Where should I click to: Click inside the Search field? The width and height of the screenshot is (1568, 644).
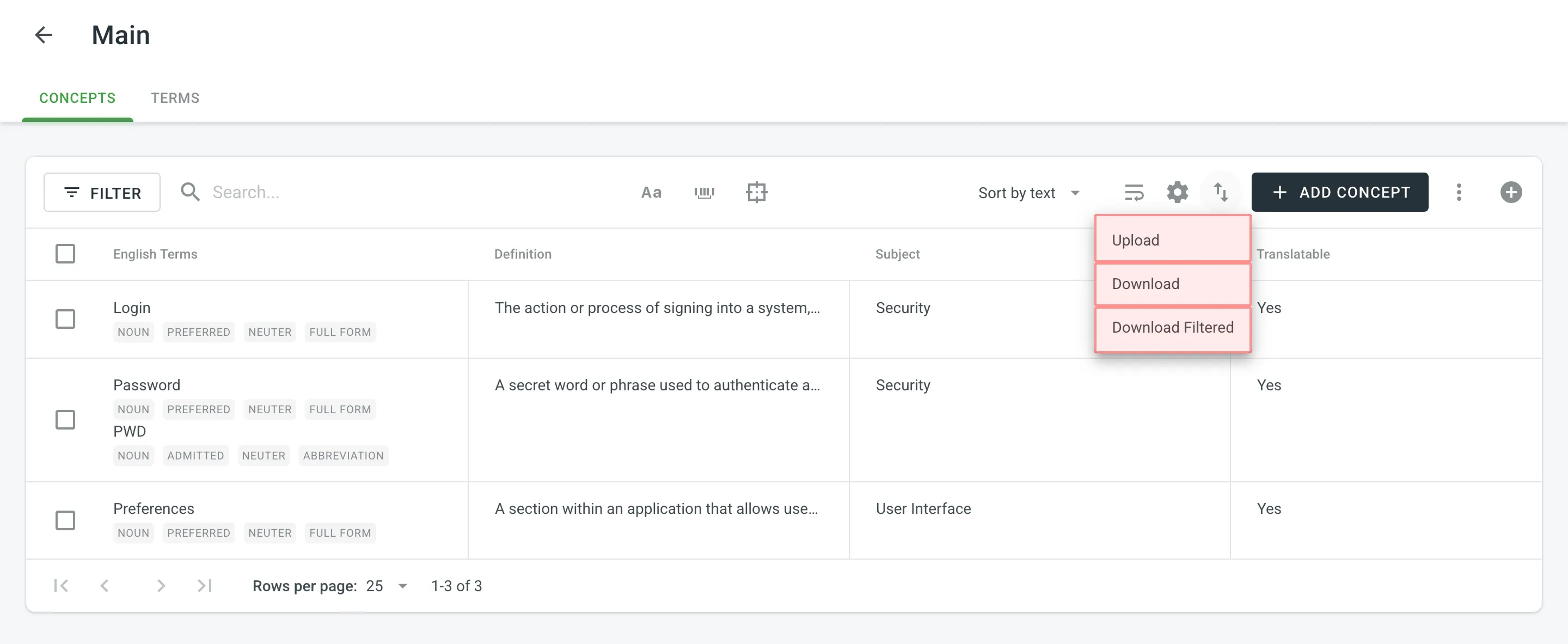pos(274,192)
